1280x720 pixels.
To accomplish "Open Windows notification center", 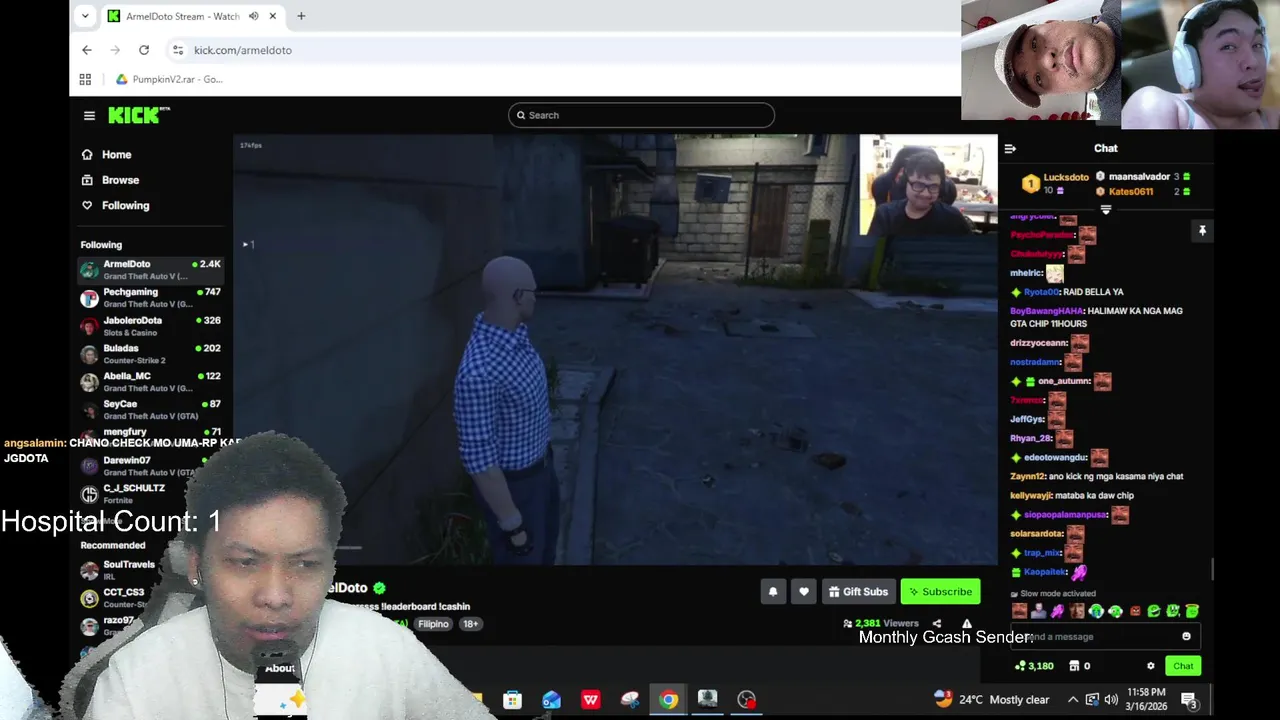I will (x=1189, y=700).
